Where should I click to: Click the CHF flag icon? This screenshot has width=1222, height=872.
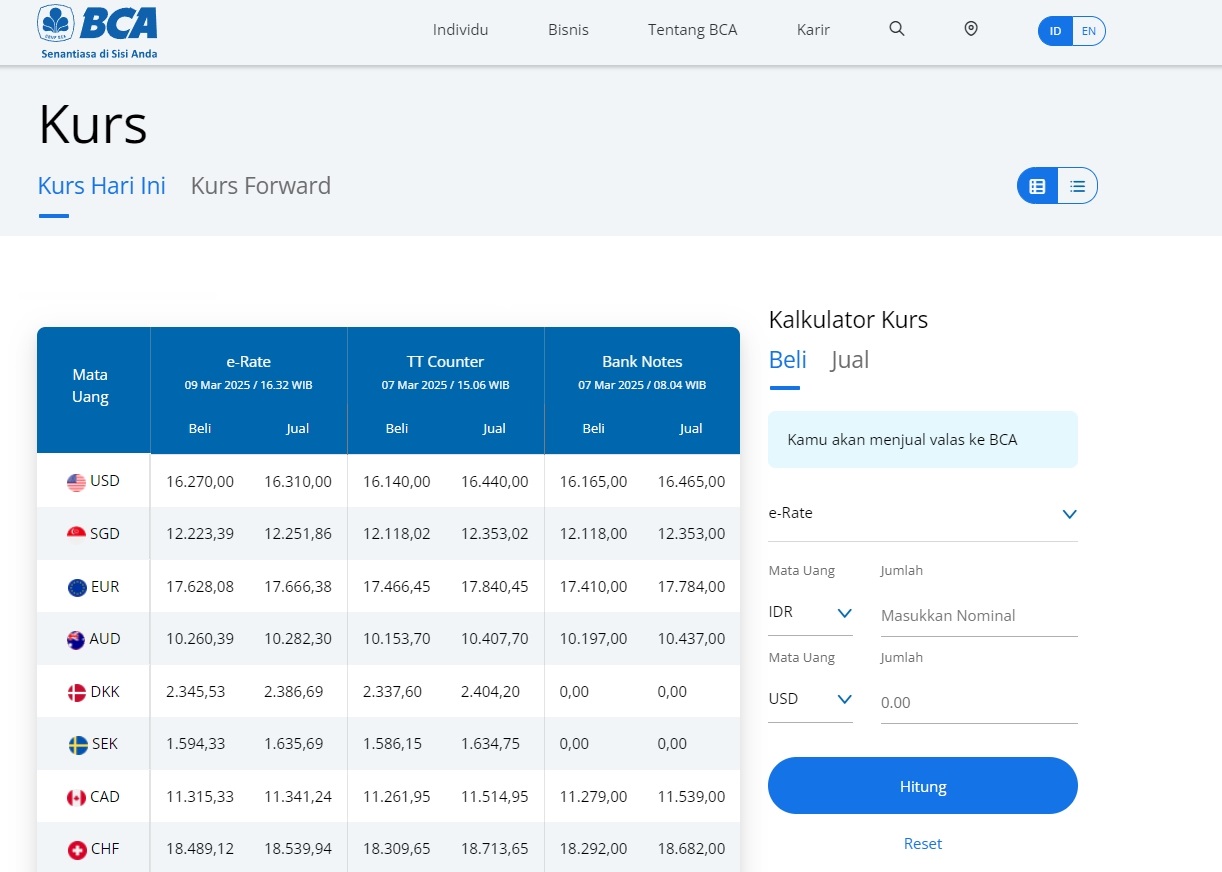pyautogui.click(x=76, y=850)
